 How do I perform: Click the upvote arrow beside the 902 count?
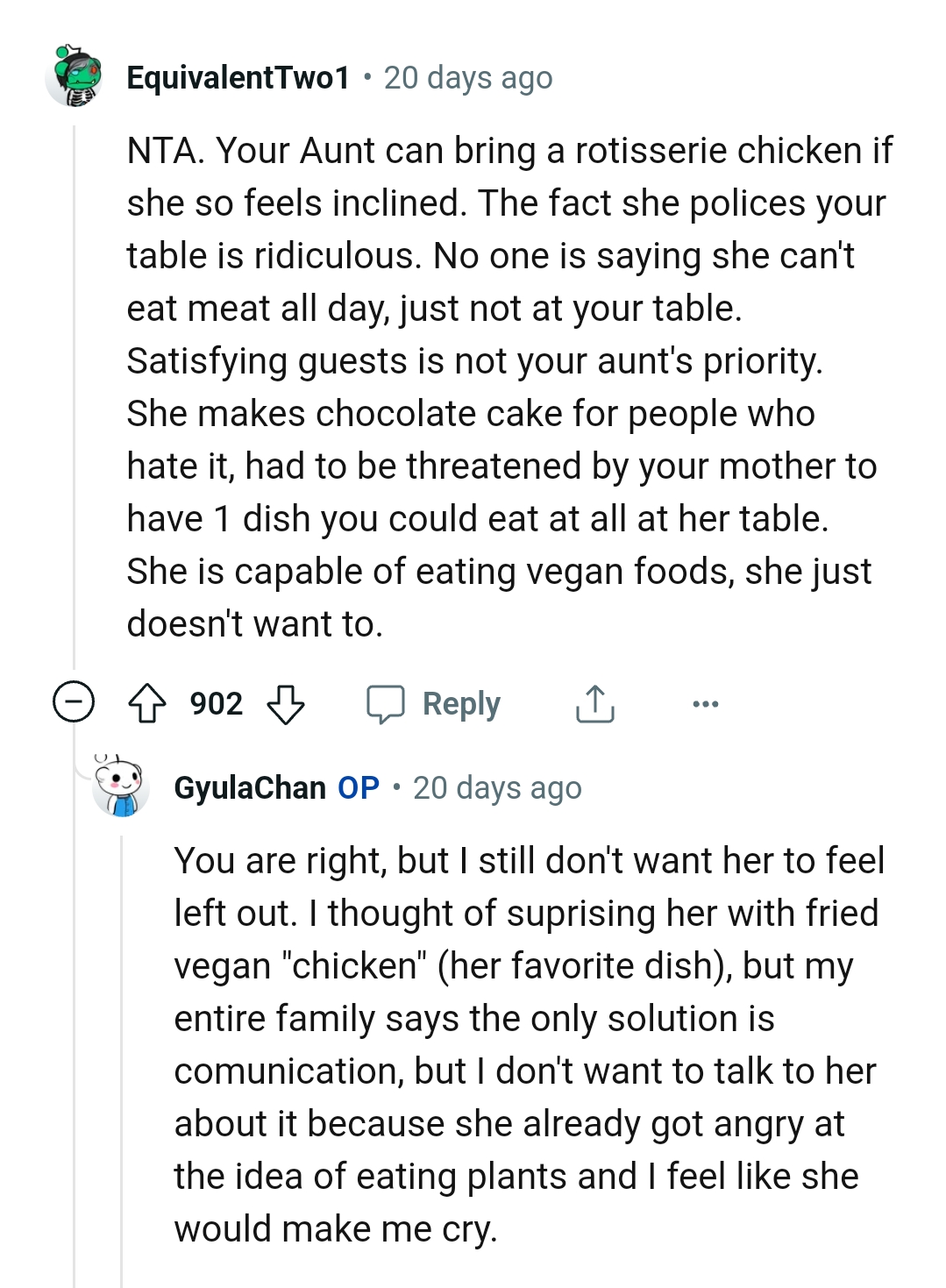151,702
